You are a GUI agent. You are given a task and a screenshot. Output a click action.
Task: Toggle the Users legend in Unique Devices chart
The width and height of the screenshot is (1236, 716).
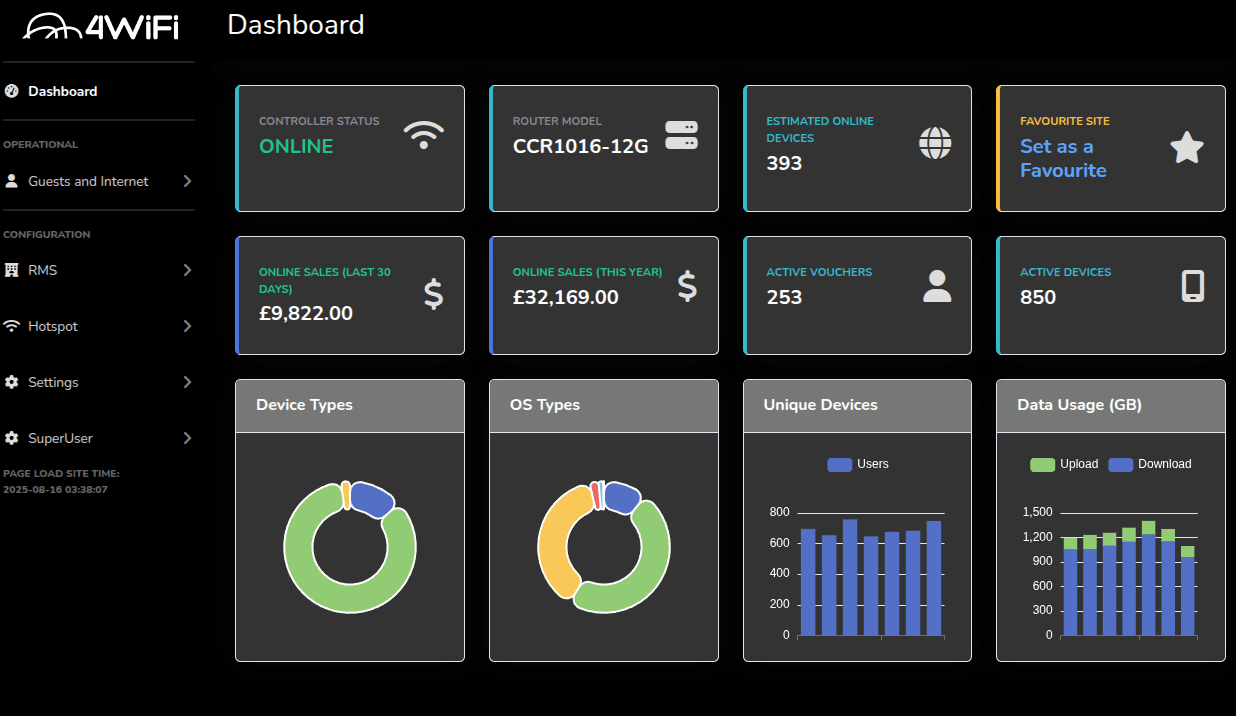(857, 464)
